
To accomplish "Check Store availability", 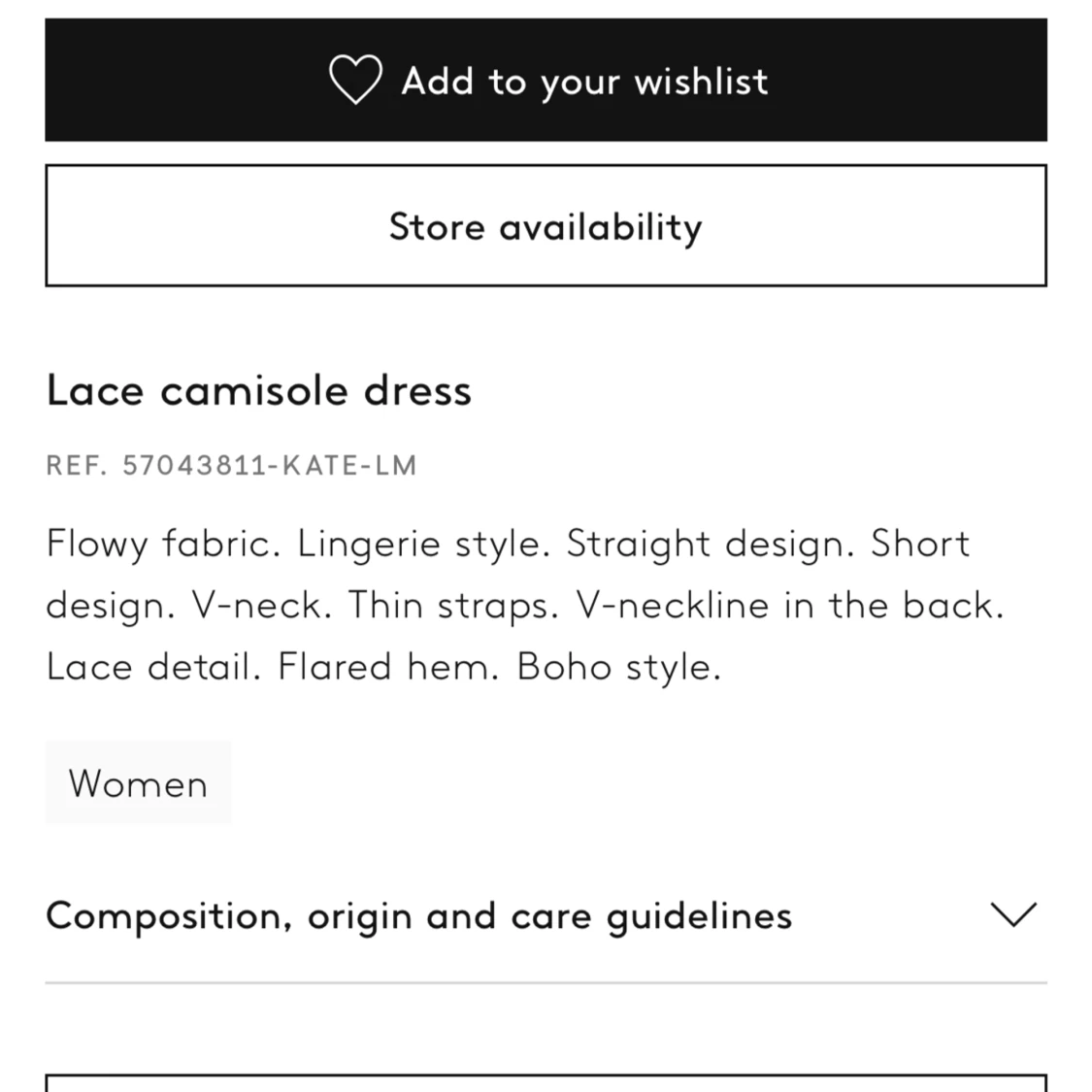I will point(546,225).
